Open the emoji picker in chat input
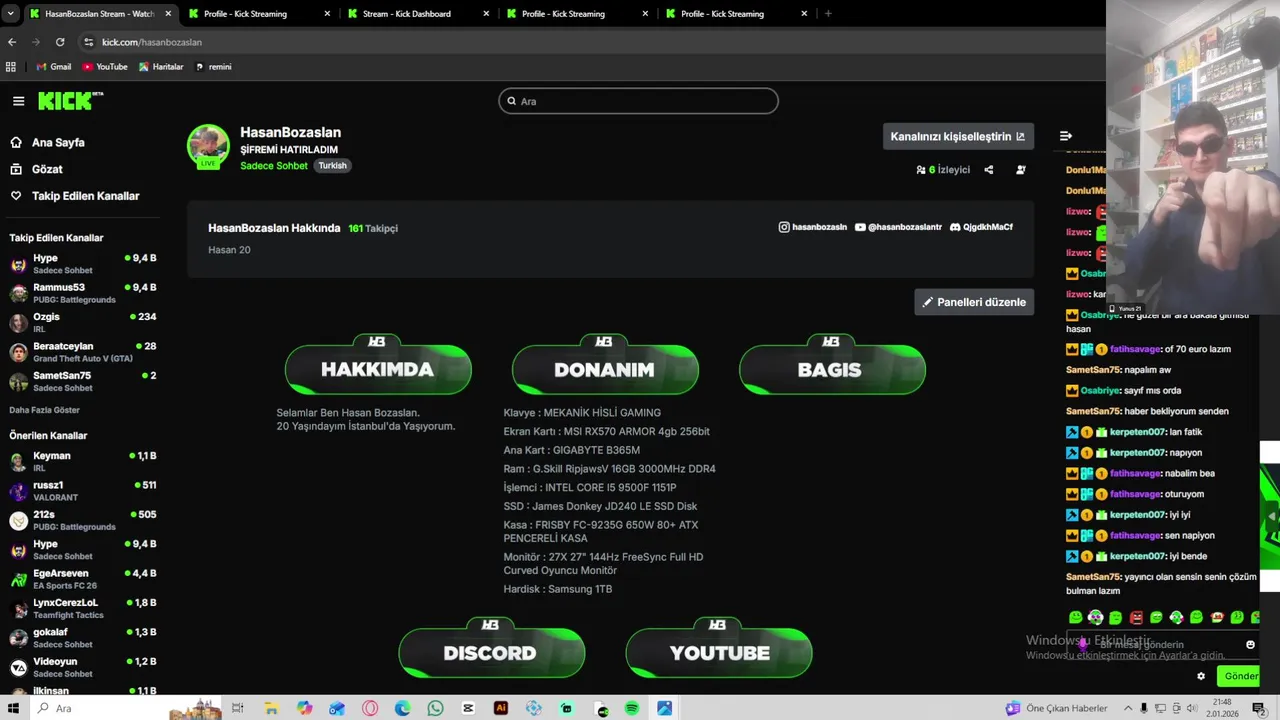The height and width of the screenshot is (720, 1280). (x=1250, y=645)
